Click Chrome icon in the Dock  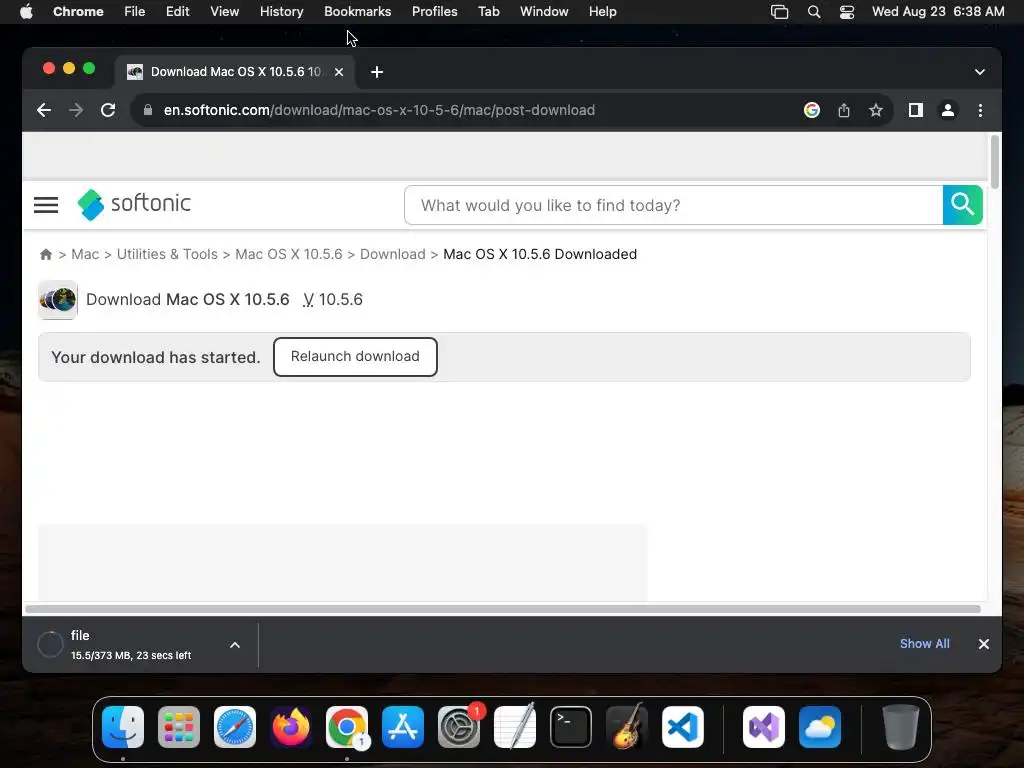347,727
